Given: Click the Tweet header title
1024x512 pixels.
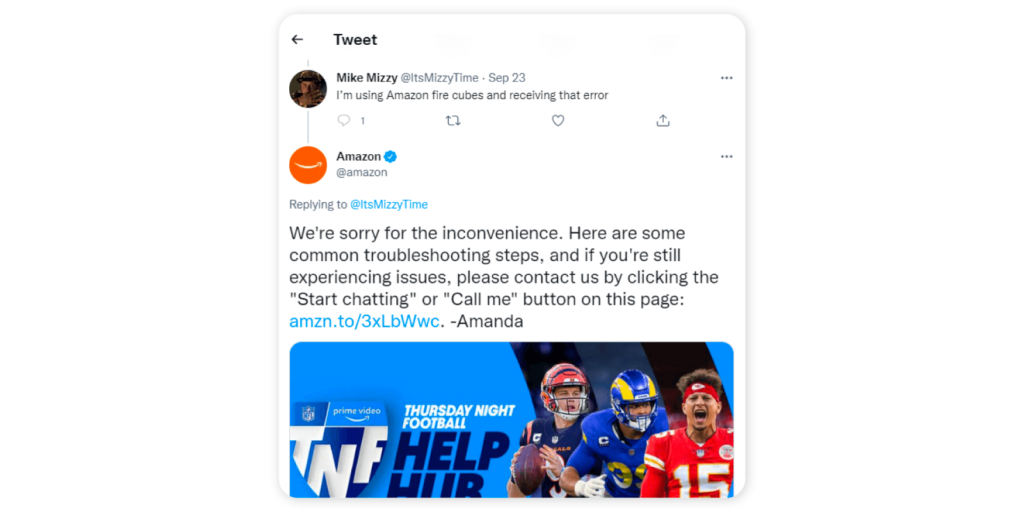Looking at the screenshot, I should coord(355,40).
